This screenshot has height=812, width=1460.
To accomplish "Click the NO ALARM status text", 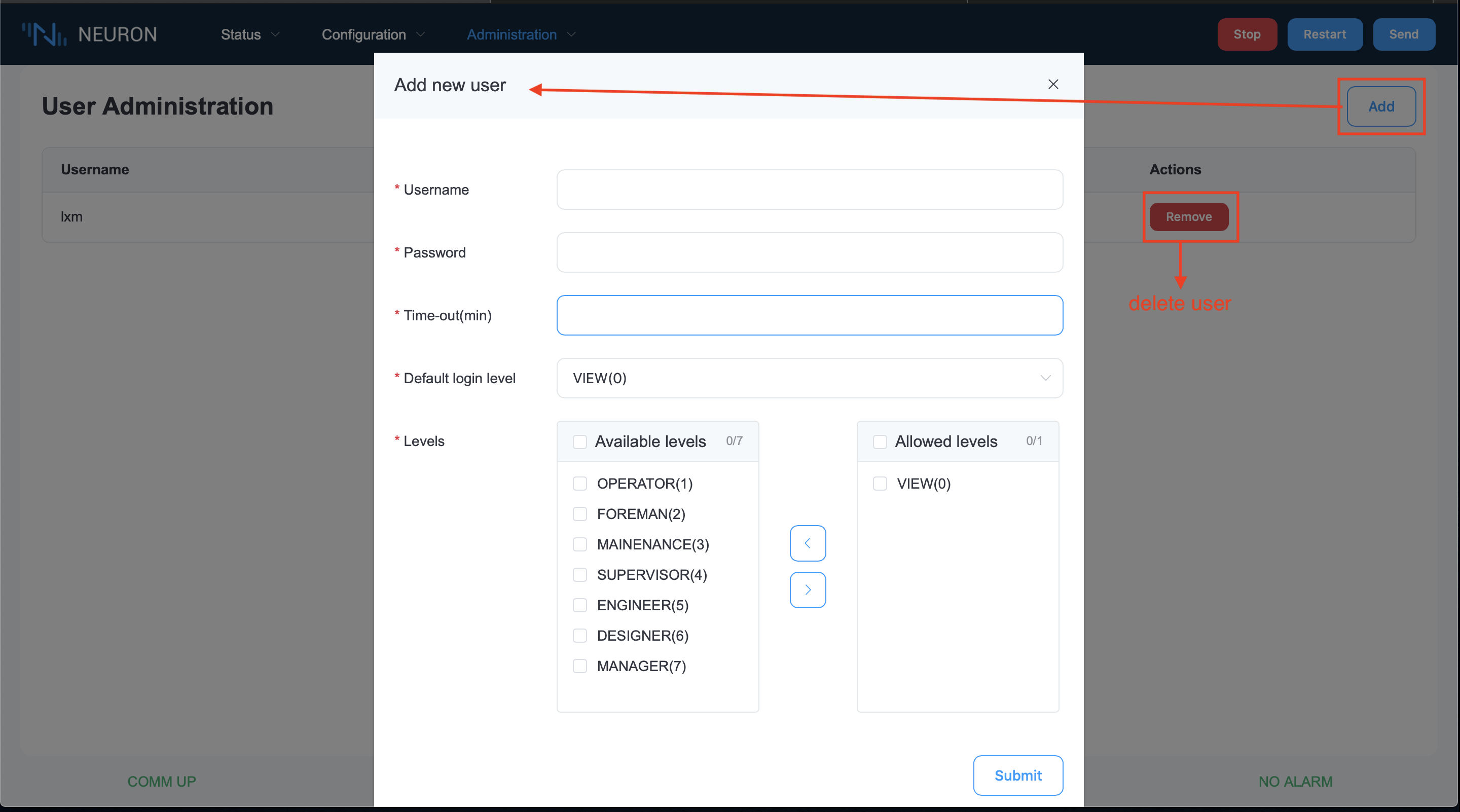I will tap(1296, 782).
